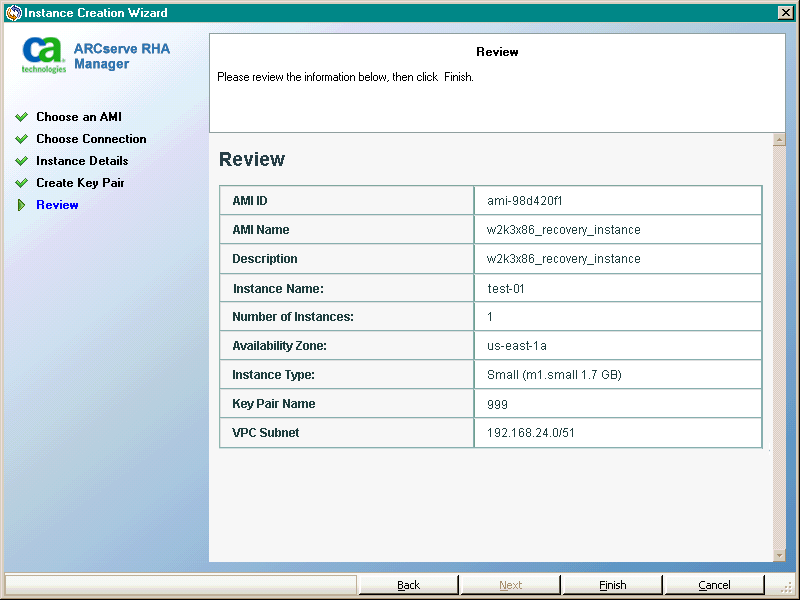
Task: Click the checkmark icon next to Create Key Pair
Action: point(21,183)
